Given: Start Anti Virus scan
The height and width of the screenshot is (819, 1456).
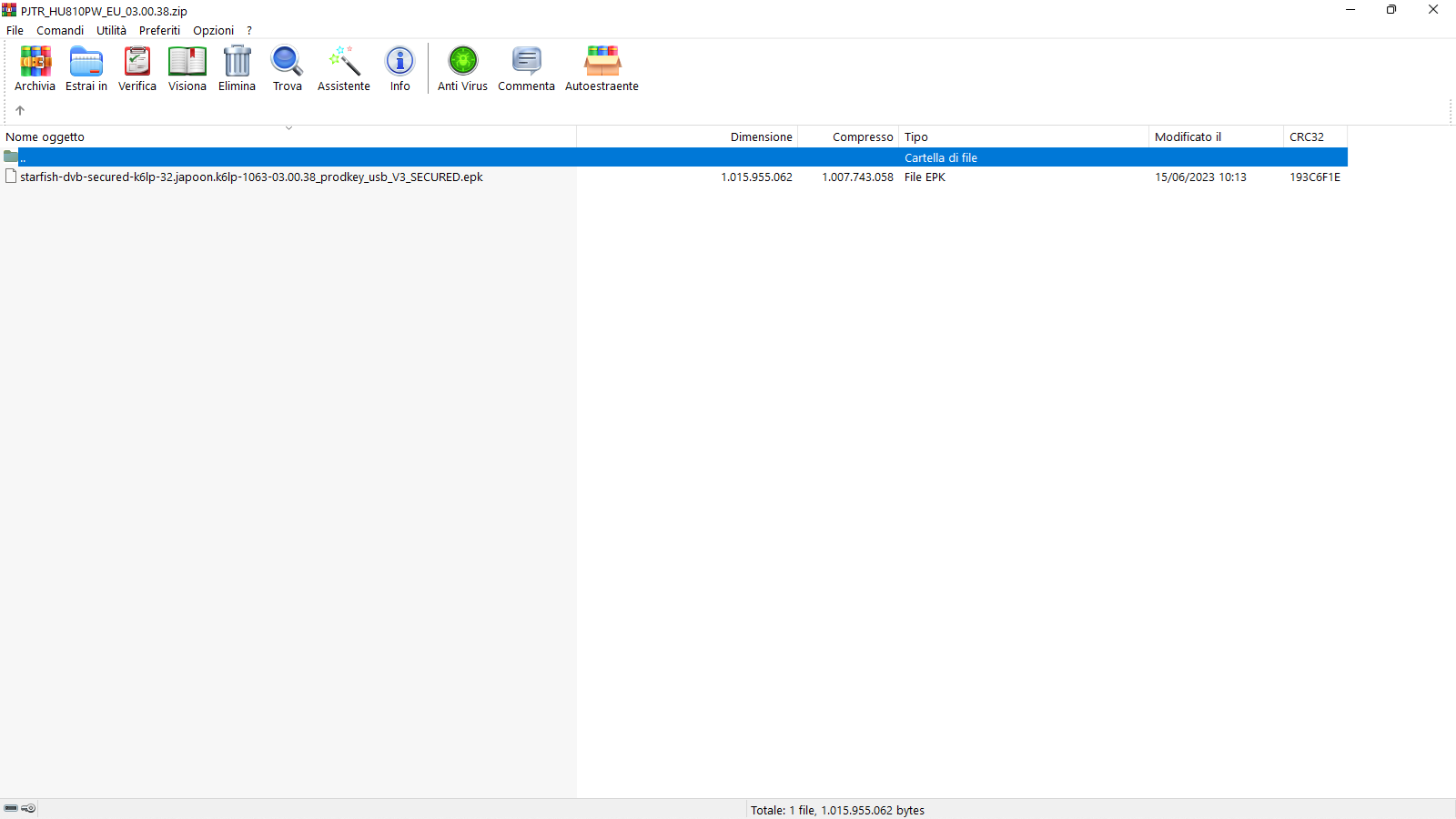Looking at the screenshot, I should click(x=462, y=68).
